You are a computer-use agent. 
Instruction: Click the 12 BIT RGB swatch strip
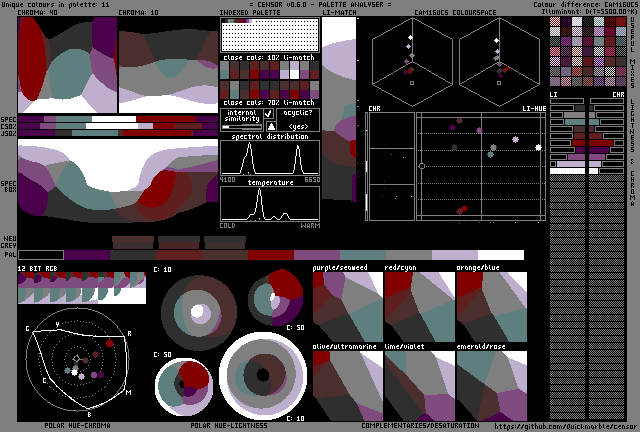point(82,288)
